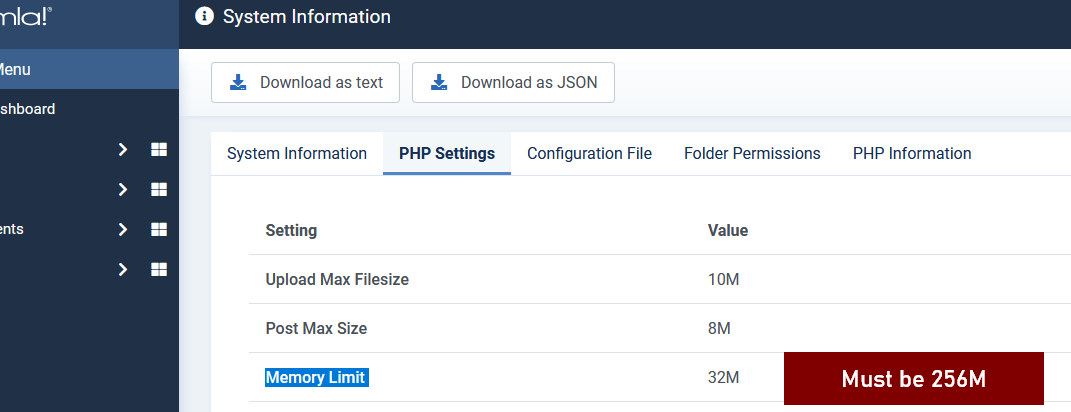Click the download icon in Download as JSON
1071x412 pixels.
439,83
